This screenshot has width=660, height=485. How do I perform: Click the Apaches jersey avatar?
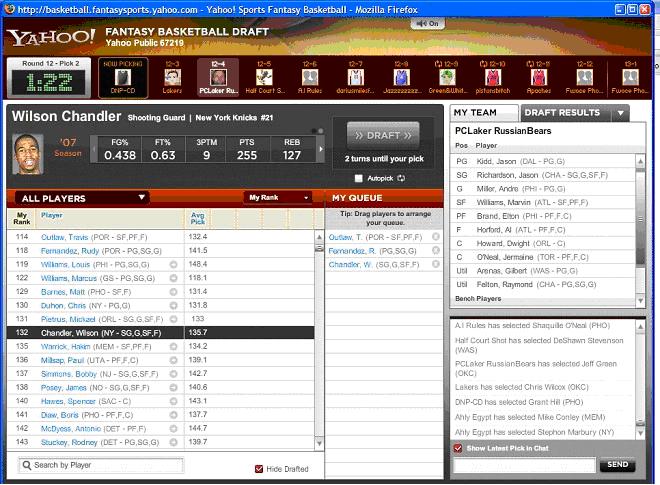[539, 77]
